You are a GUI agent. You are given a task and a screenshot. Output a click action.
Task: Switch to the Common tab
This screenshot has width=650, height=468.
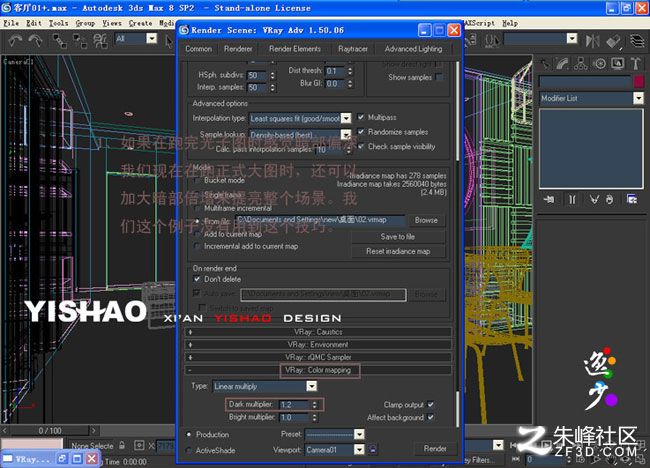tap(199, 49)
